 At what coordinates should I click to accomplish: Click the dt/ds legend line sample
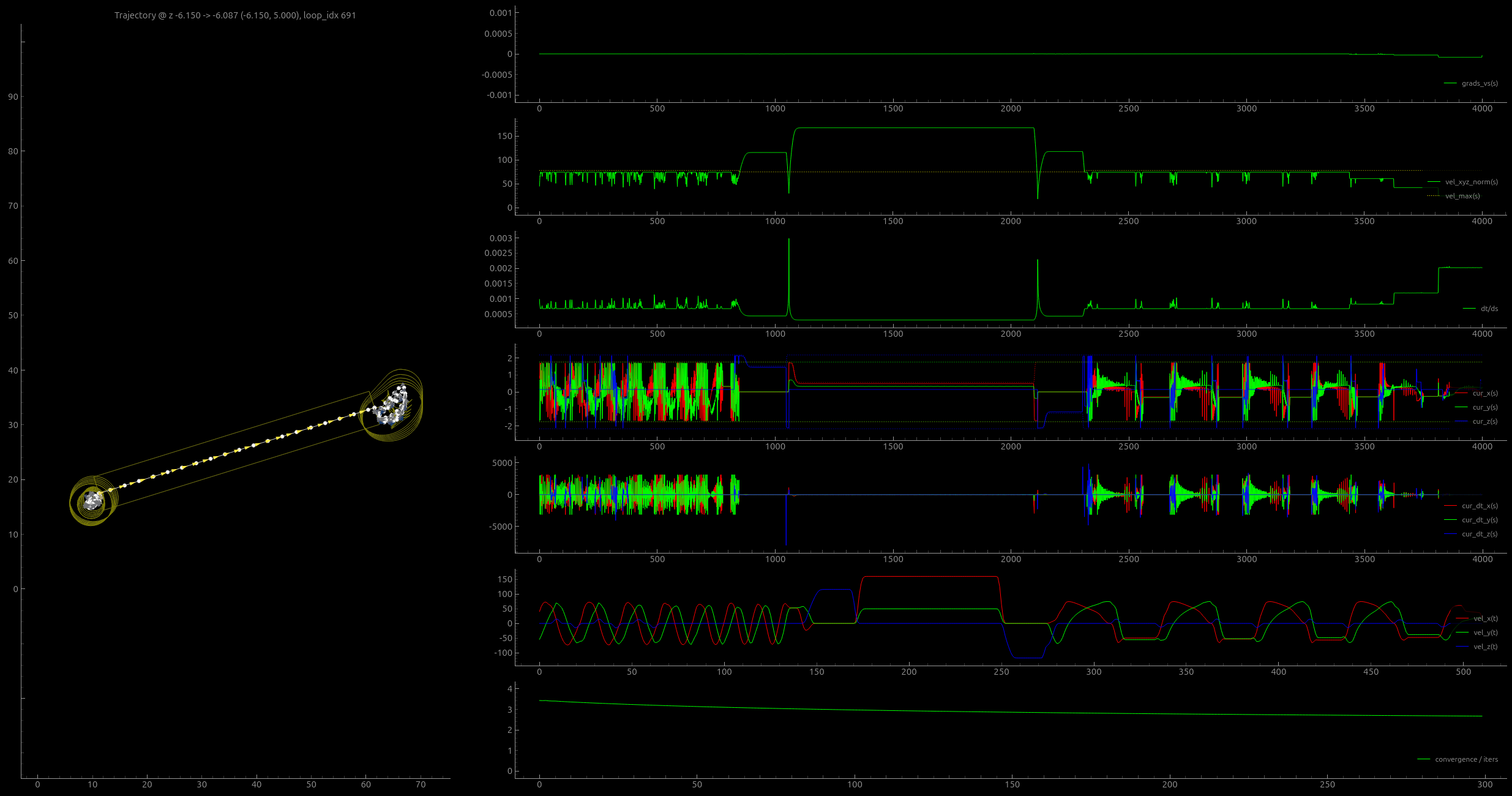[1469, 309]
